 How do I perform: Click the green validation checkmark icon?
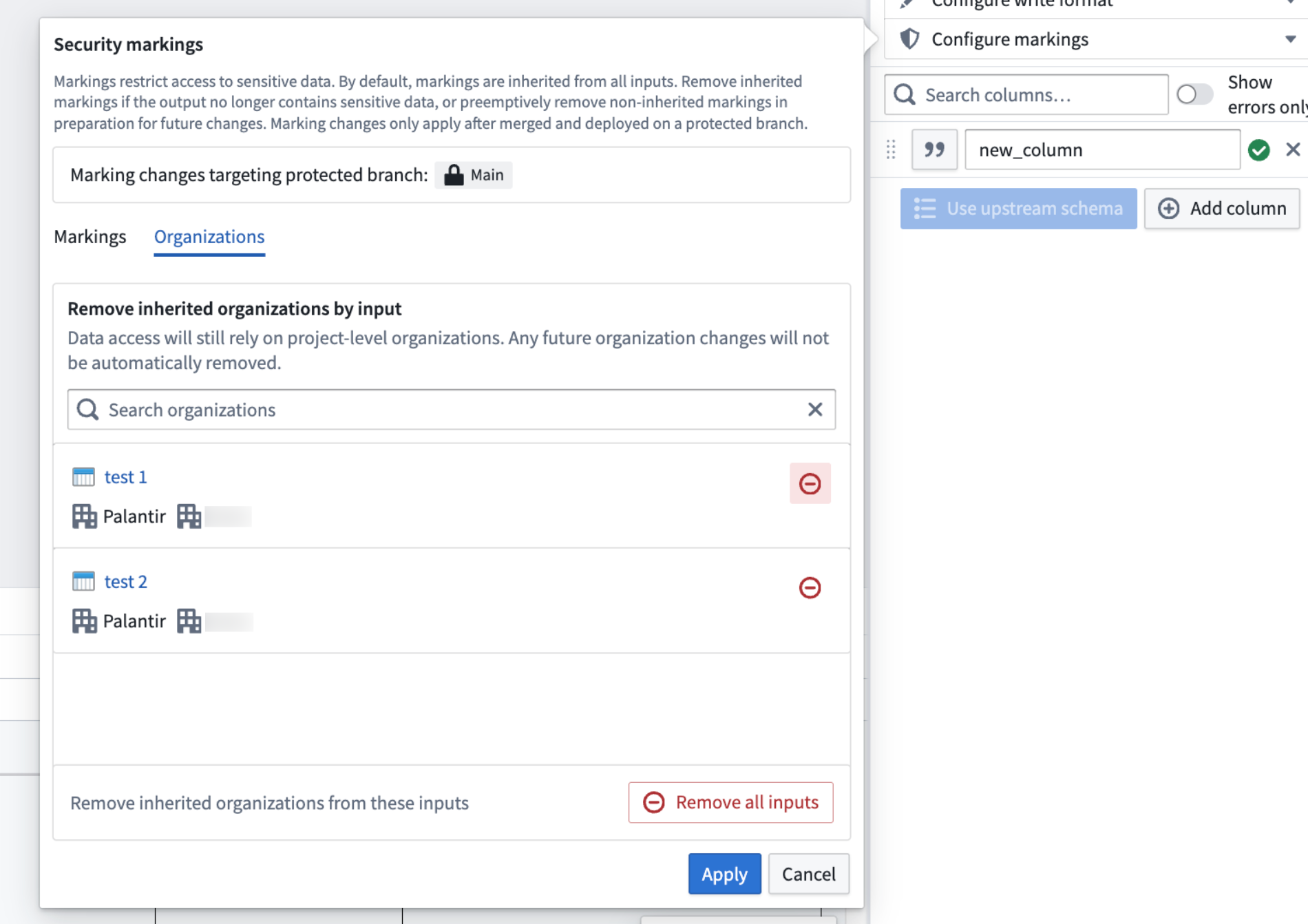(x=1259, y=149)
